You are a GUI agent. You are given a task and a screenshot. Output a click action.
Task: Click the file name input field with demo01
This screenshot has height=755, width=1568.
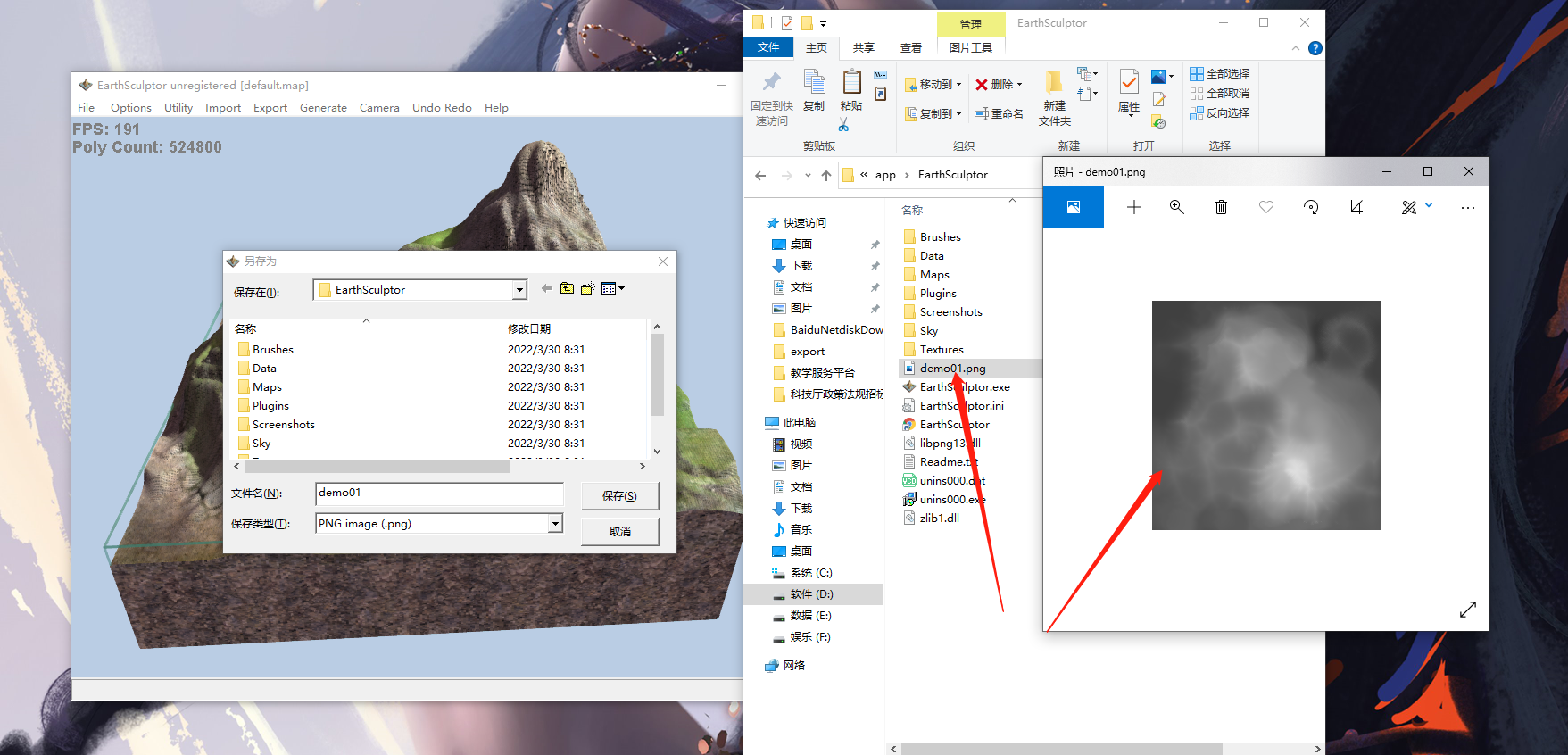pos(439,493)
